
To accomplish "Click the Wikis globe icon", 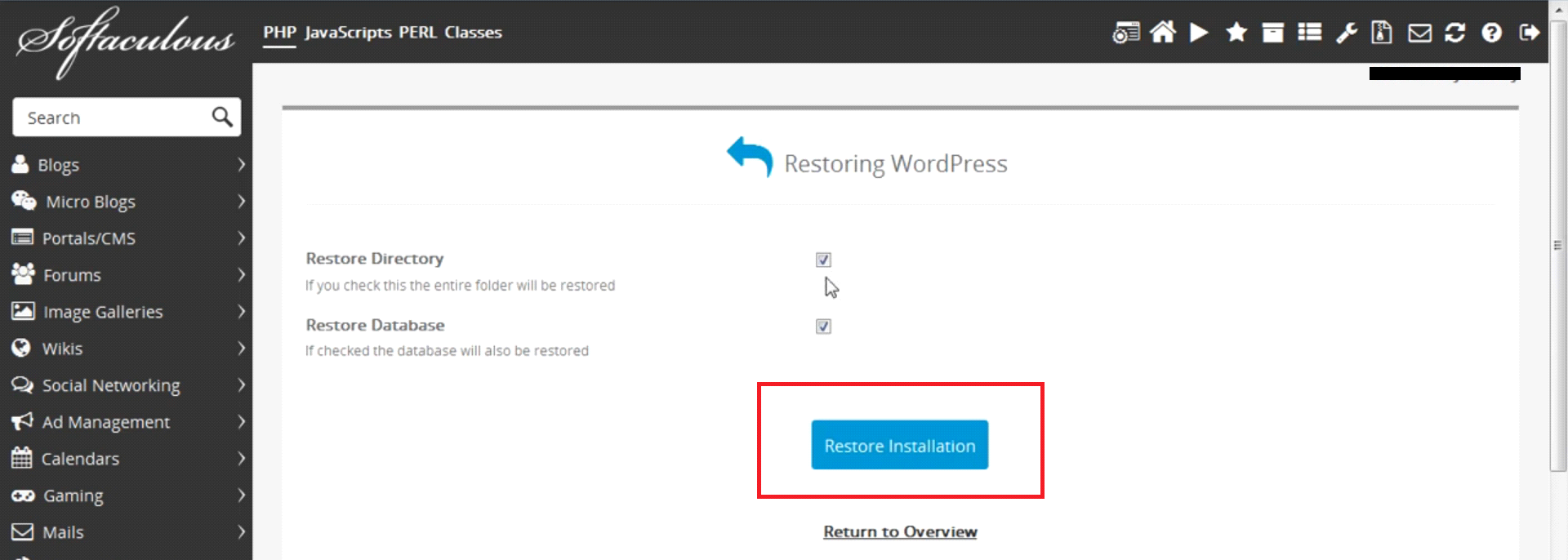I will 21,348.
